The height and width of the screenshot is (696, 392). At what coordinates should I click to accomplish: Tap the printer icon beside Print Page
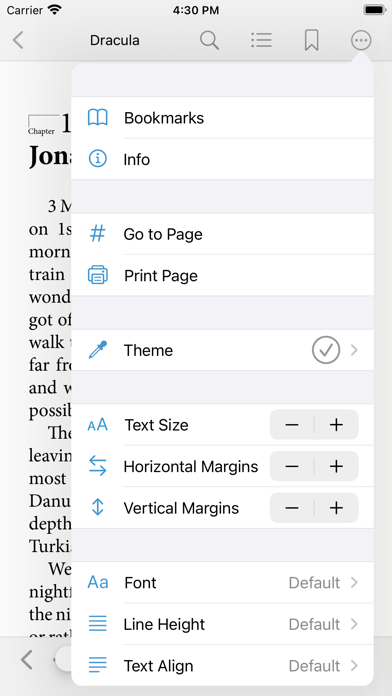(x=98, y=275)
